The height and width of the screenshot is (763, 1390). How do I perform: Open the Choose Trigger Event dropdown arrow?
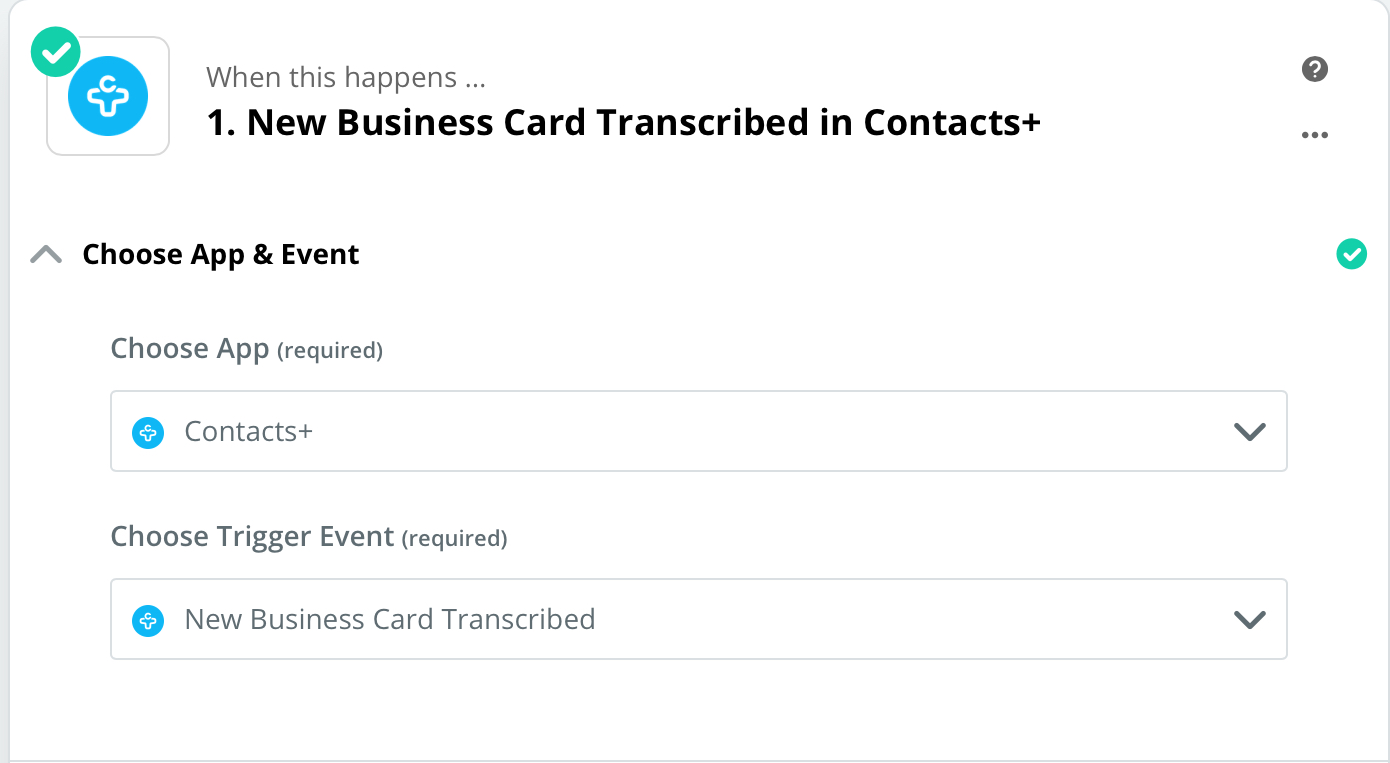[1250, 620]
